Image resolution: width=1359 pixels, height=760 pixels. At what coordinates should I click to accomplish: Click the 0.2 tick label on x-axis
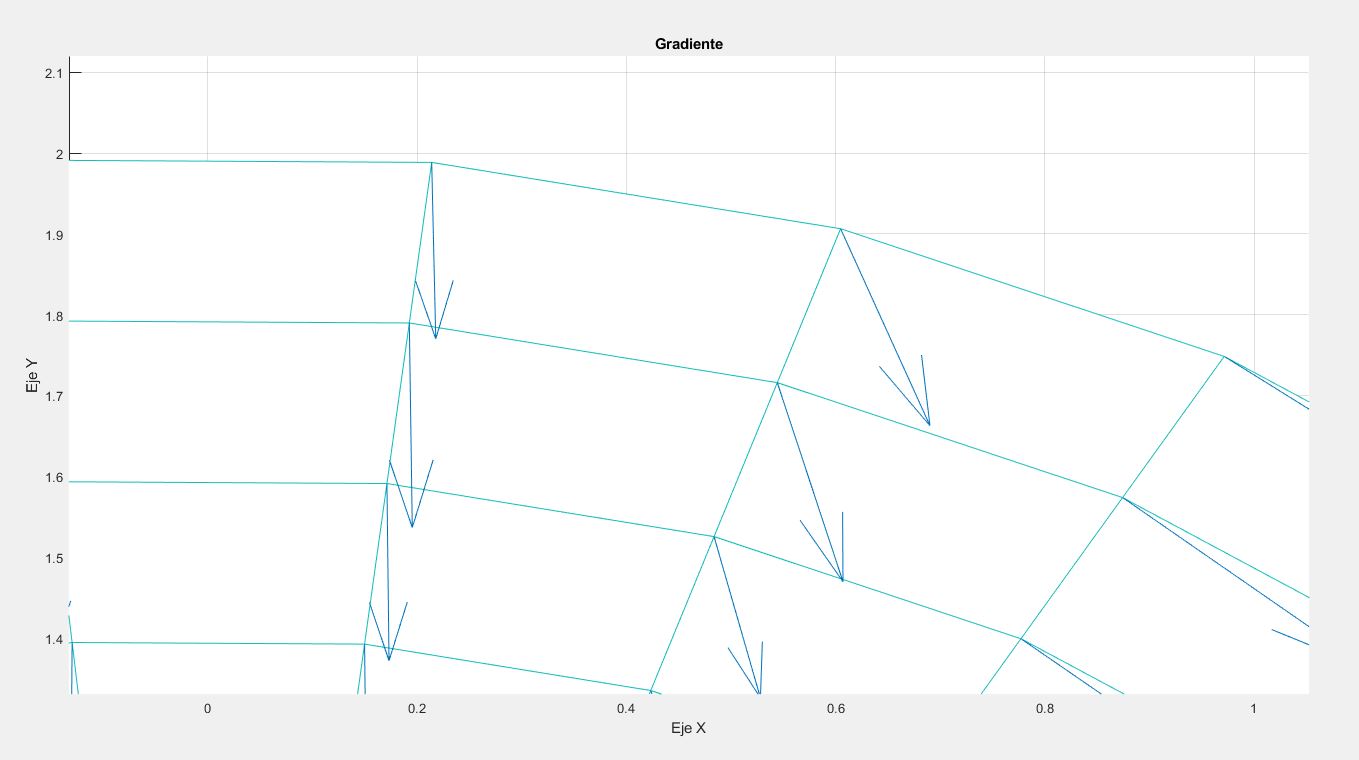[417, 709]
